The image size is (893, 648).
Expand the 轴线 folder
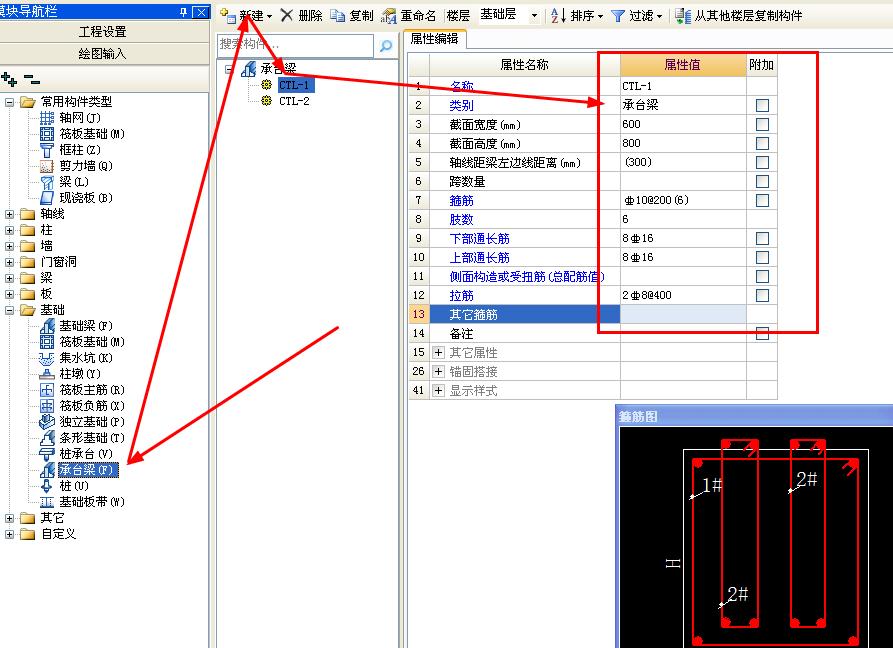pos(9,214)
